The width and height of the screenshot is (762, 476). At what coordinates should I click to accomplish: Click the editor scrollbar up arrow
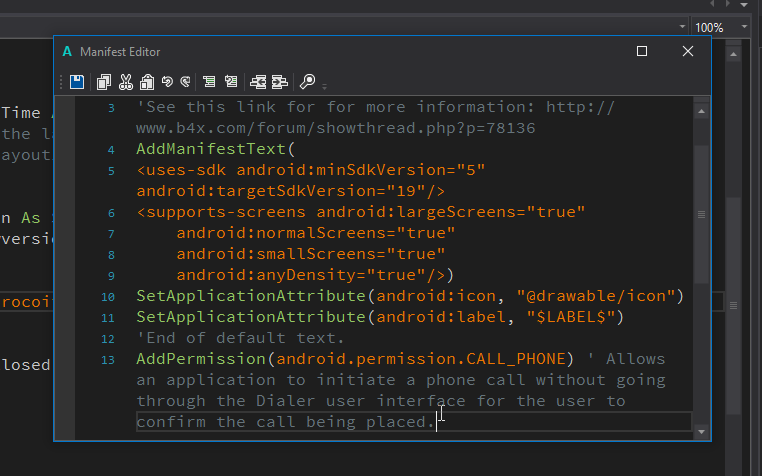(702, 113)
